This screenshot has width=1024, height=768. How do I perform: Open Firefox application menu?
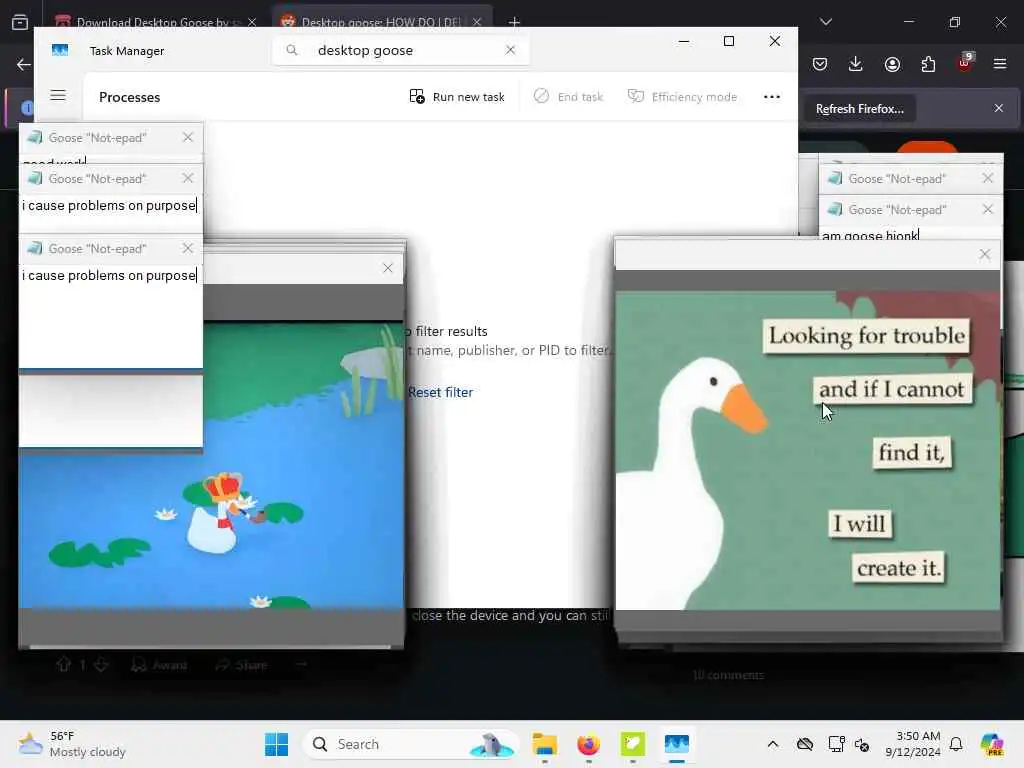coord(1000,64)
